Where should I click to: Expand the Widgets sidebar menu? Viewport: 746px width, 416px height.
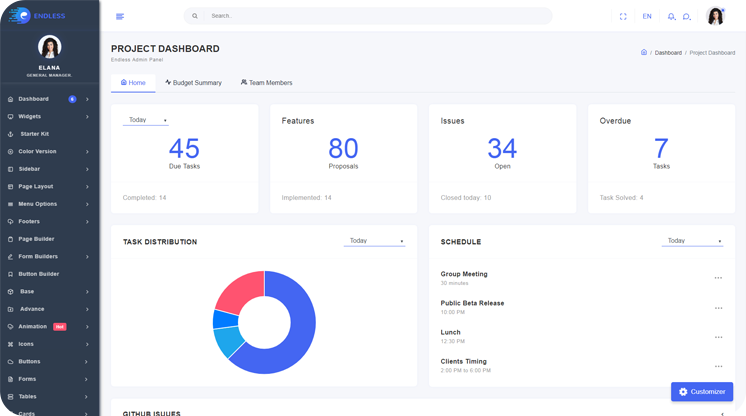point(48,117)
